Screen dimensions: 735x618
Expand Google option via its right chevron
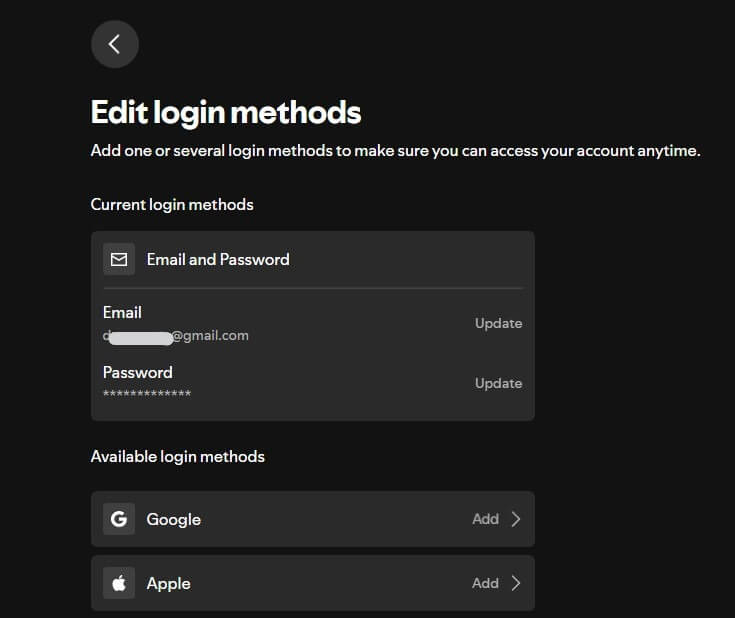[516, 519]
